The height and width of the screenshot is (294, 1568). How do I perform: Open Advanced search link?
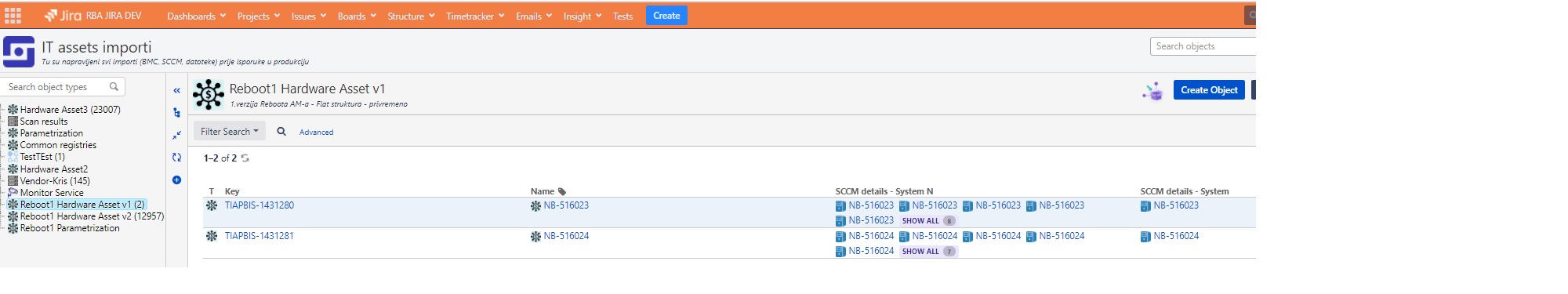(317, 132)
